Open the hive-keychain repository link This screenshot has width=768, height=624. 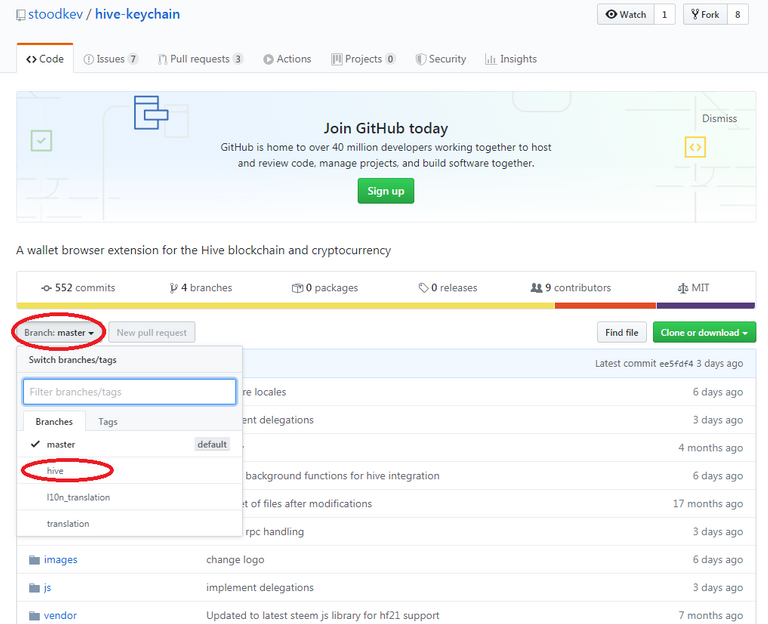click(137, 14)
